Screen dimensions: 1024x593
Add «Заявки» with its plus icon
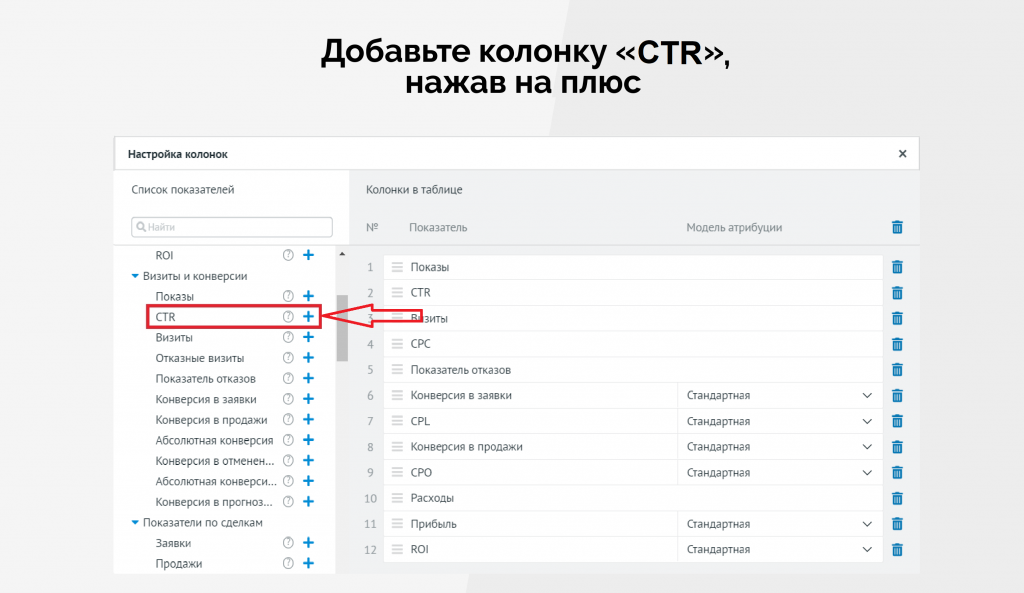[308, 542]
